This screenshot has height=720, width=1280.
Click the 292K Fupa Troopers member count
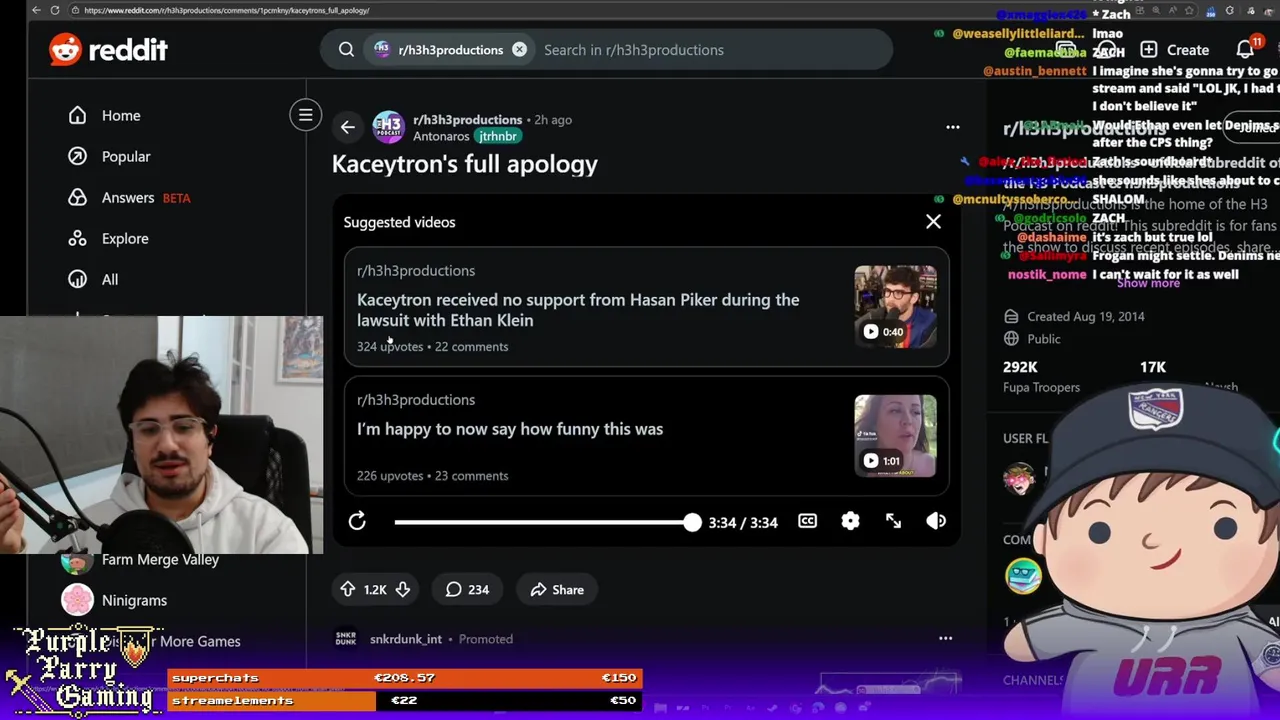(1041, 377)
